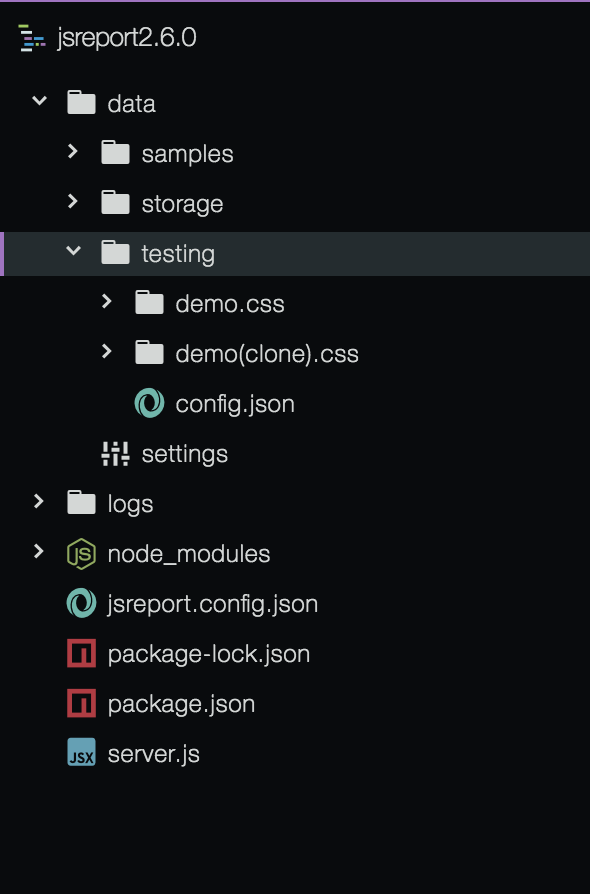Click the settings sliders icon
The width and height of the screenshot is (590, 894).
(115, 453)
